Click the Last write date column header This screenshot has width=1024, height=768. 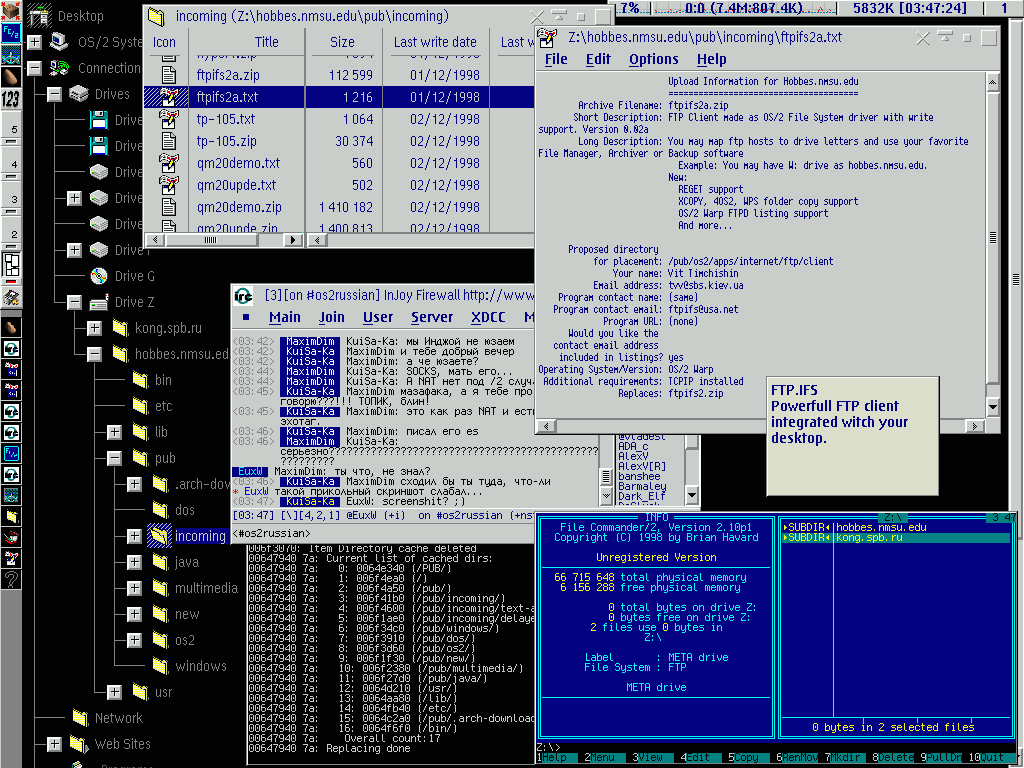(x=435, y=42)
